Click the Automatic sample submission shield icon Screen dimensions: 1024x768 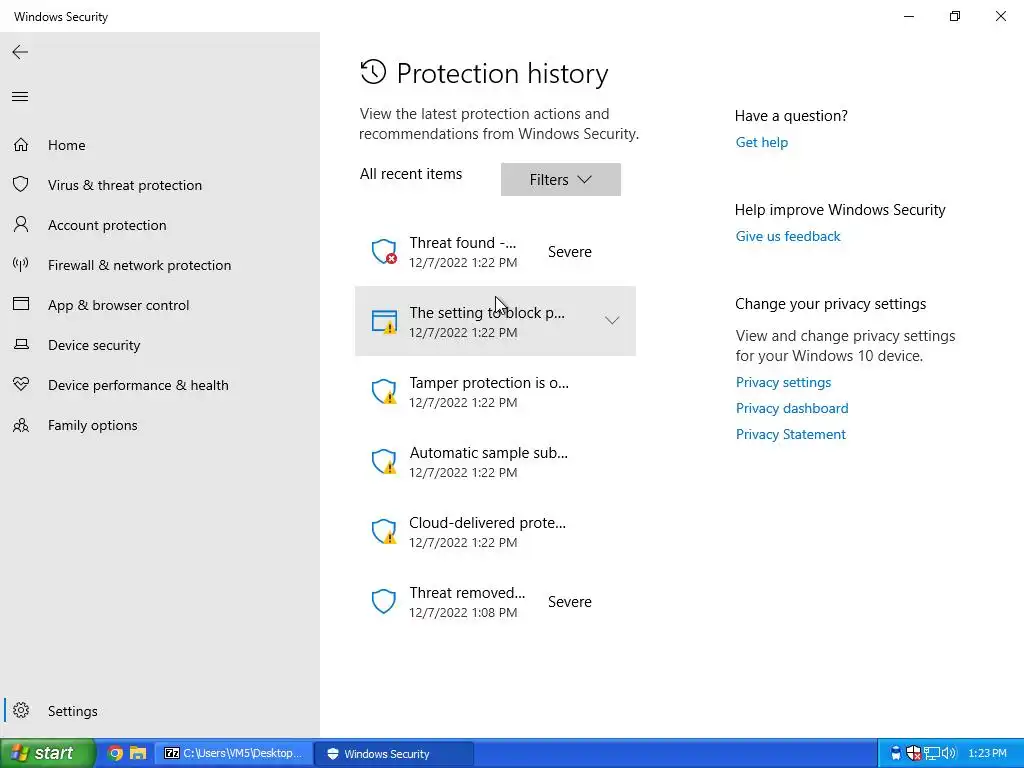[384, 461]
